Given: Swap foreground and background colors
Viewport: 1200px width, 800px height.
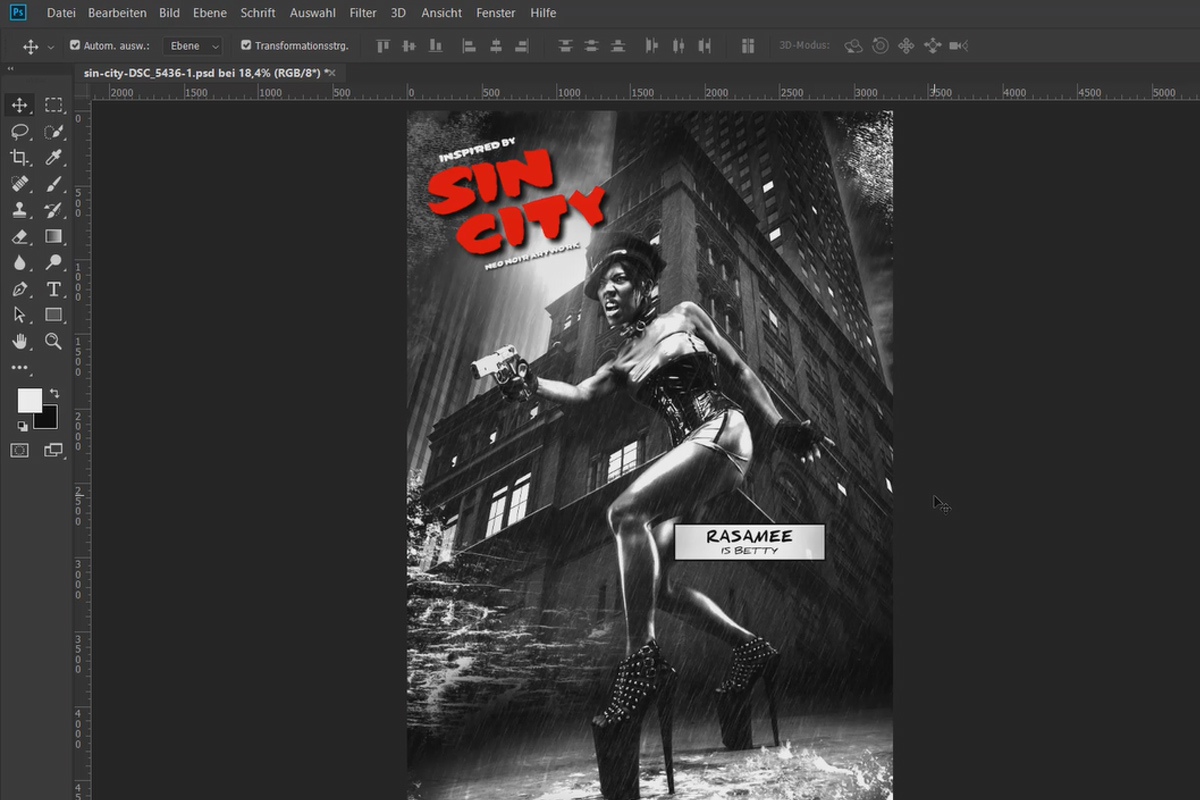Looking at the screenshot, I should tap(54, 393).
